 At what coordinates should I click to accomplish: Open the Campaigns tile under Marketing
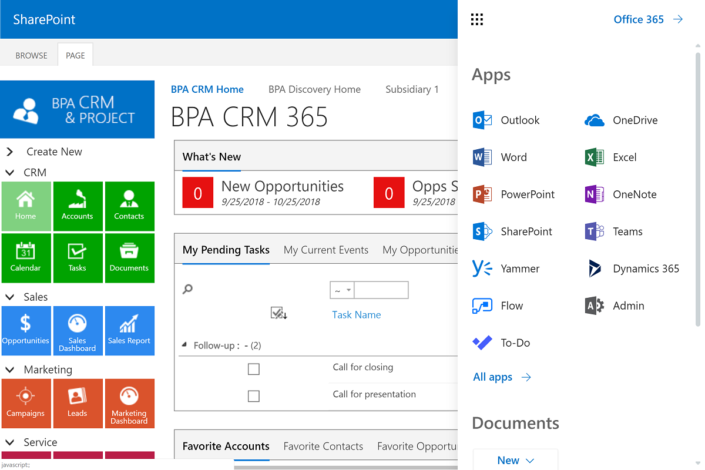[26, 403]
